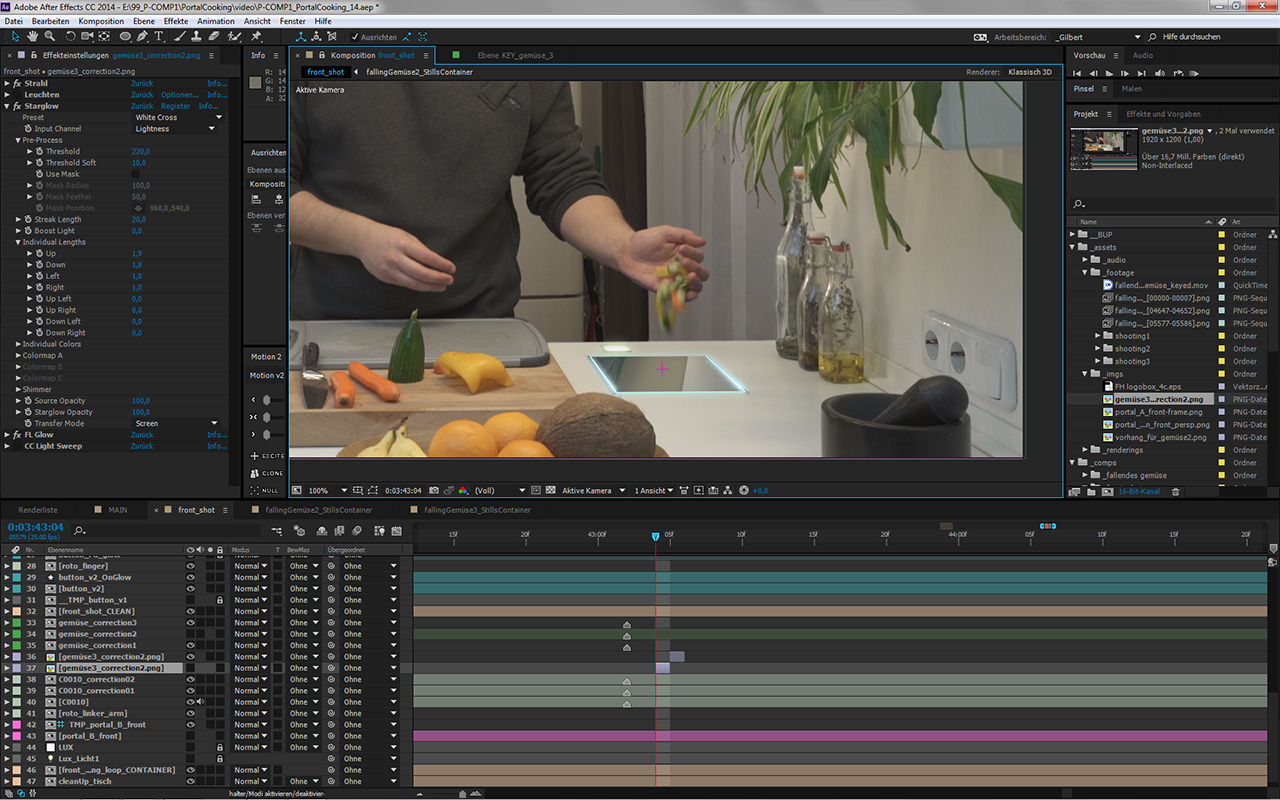Open the Komposition menu
This screenshot has height=800, width=1280.
coord(100,21)
